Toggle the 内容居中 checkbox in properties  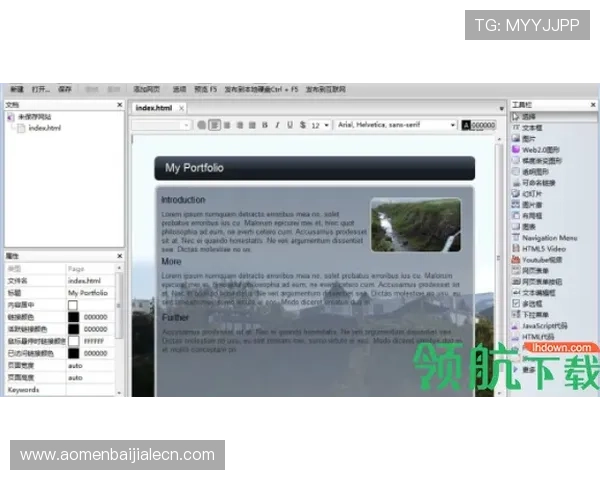[x=72, y=305]
